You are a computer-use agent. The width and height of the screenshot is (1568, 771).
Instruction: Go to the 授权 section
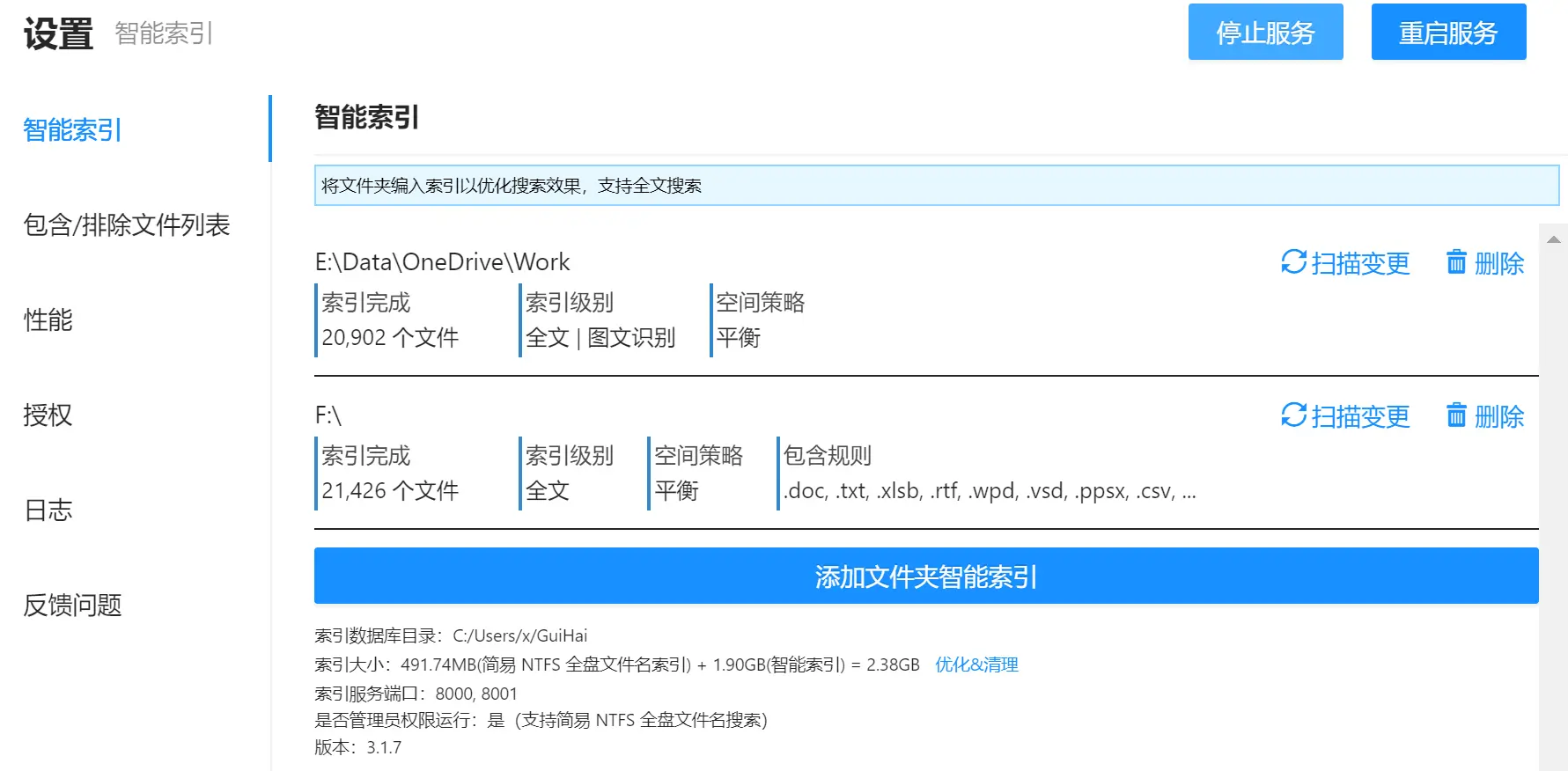[48, 415]
